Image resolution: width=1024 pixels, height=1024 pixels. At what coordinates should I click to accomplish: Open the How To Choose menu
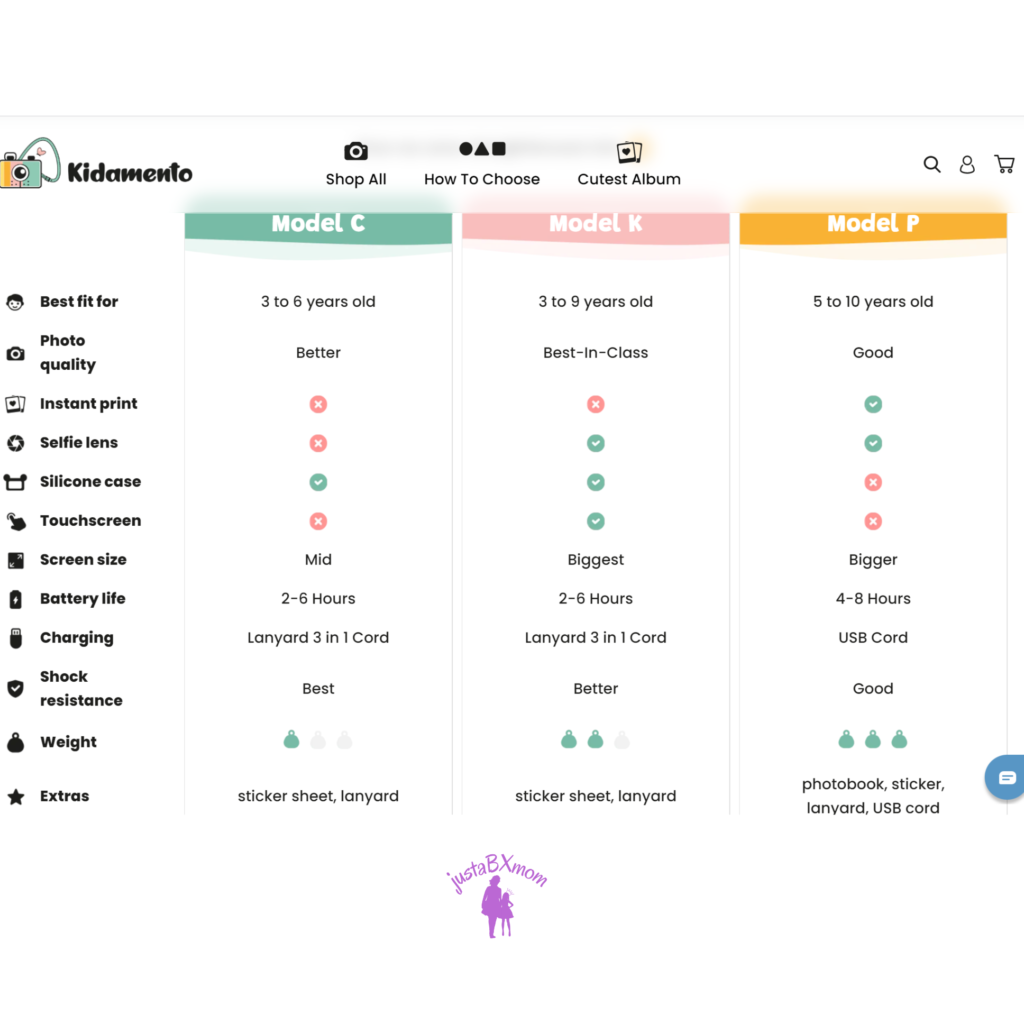click(482, 165)
